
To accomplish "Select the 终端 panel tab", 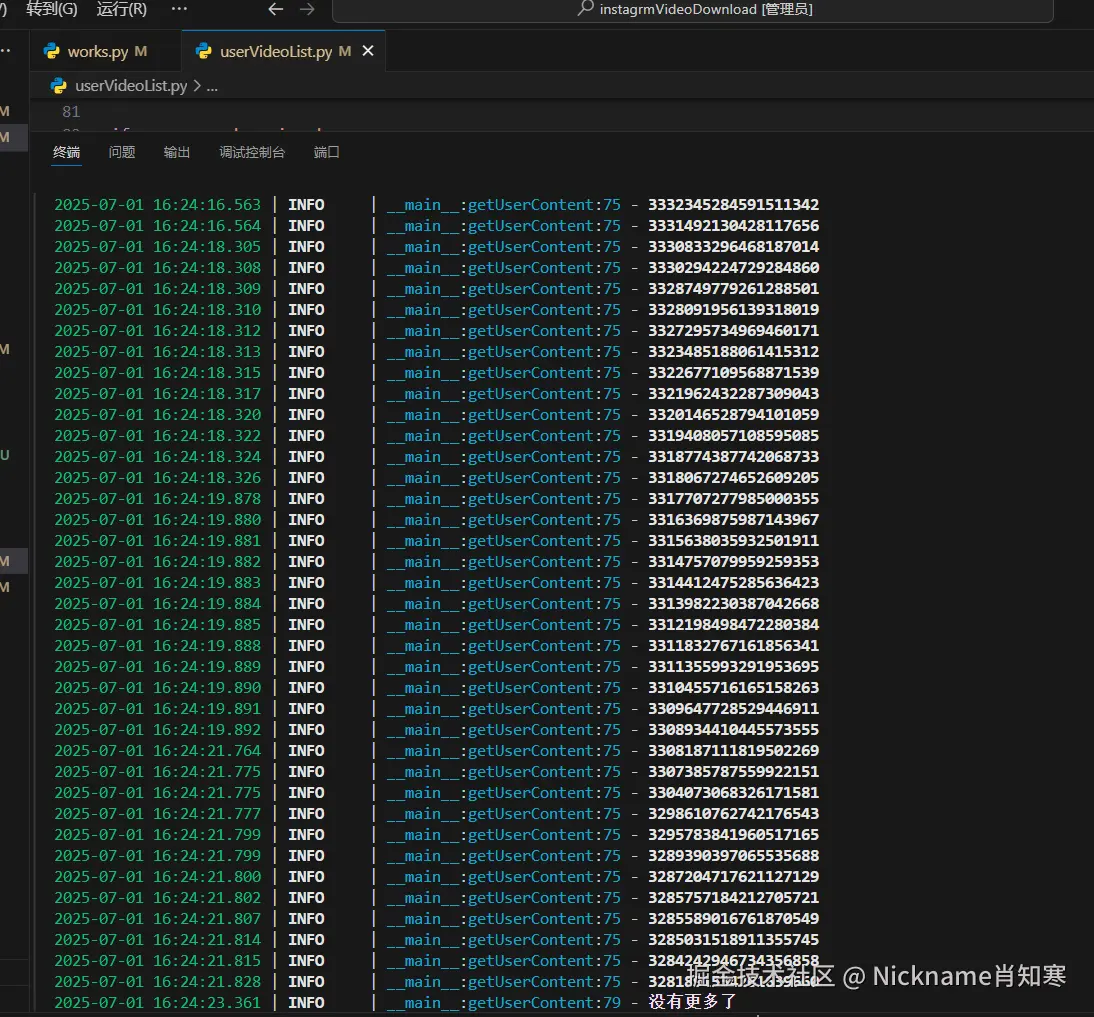I will (x=67, y=152).
